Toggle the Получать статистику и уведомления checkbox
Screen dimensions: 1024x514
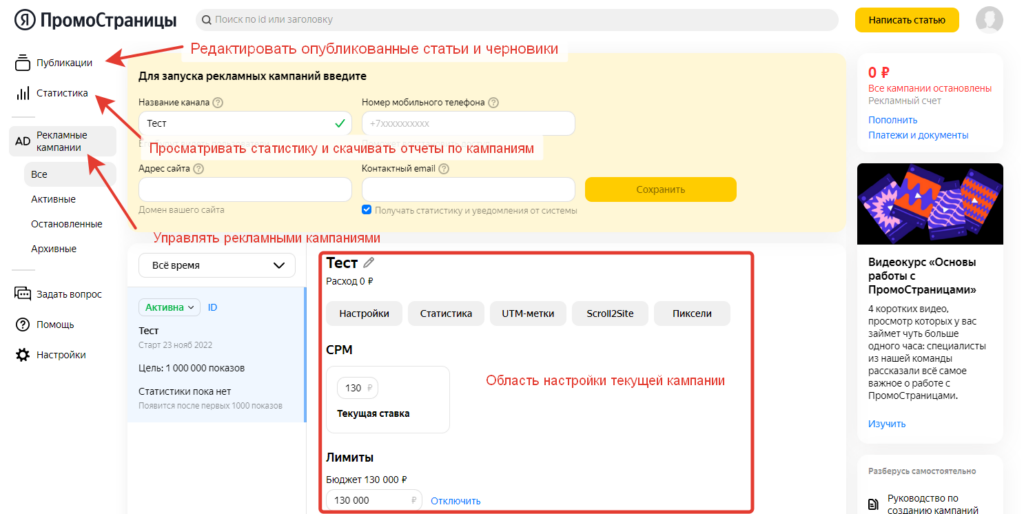(x=367, y=210)
